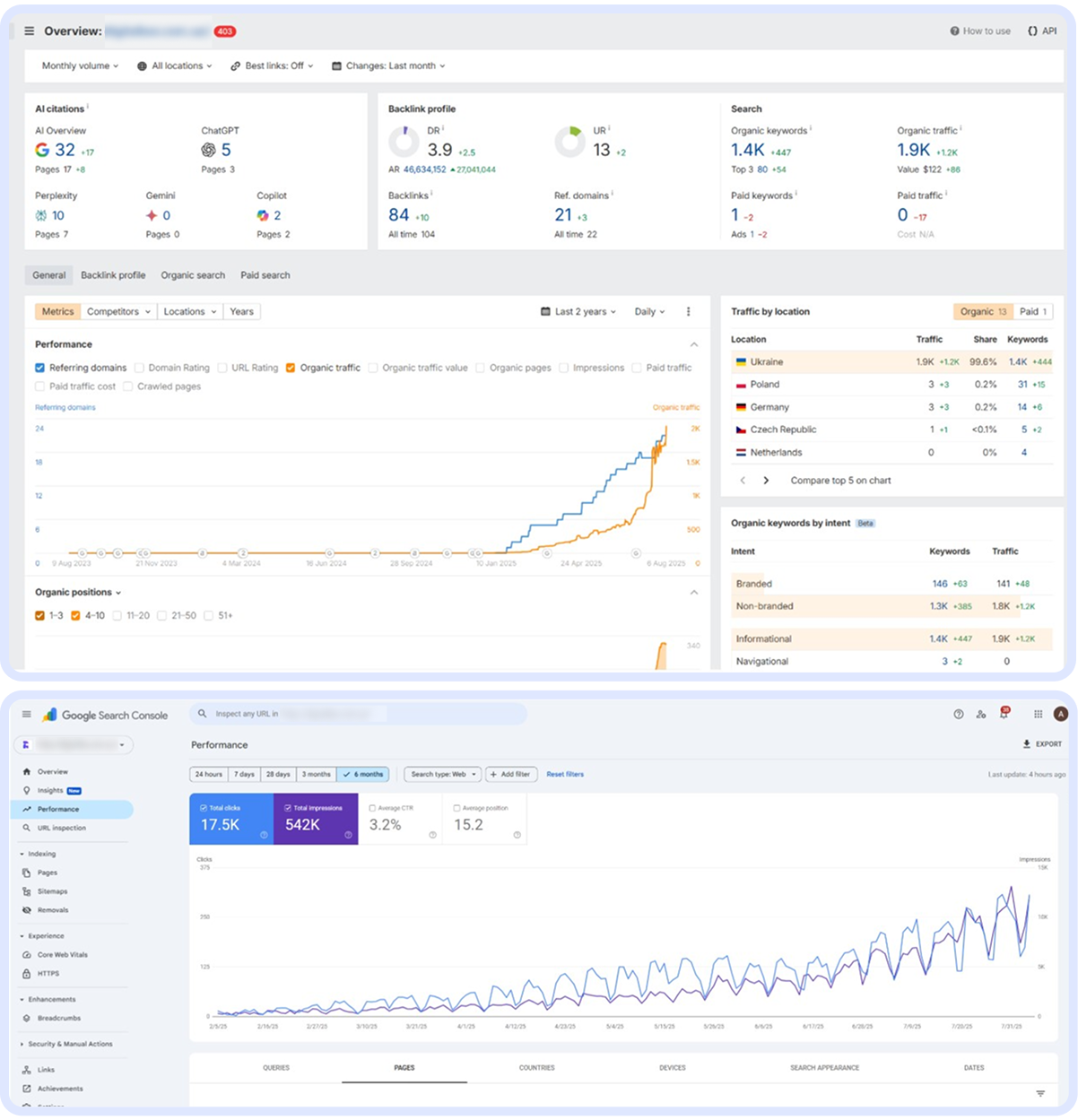
Task: Check the Impressions metric checkbox
Action: pyautogui.click(x=563, y=368)
